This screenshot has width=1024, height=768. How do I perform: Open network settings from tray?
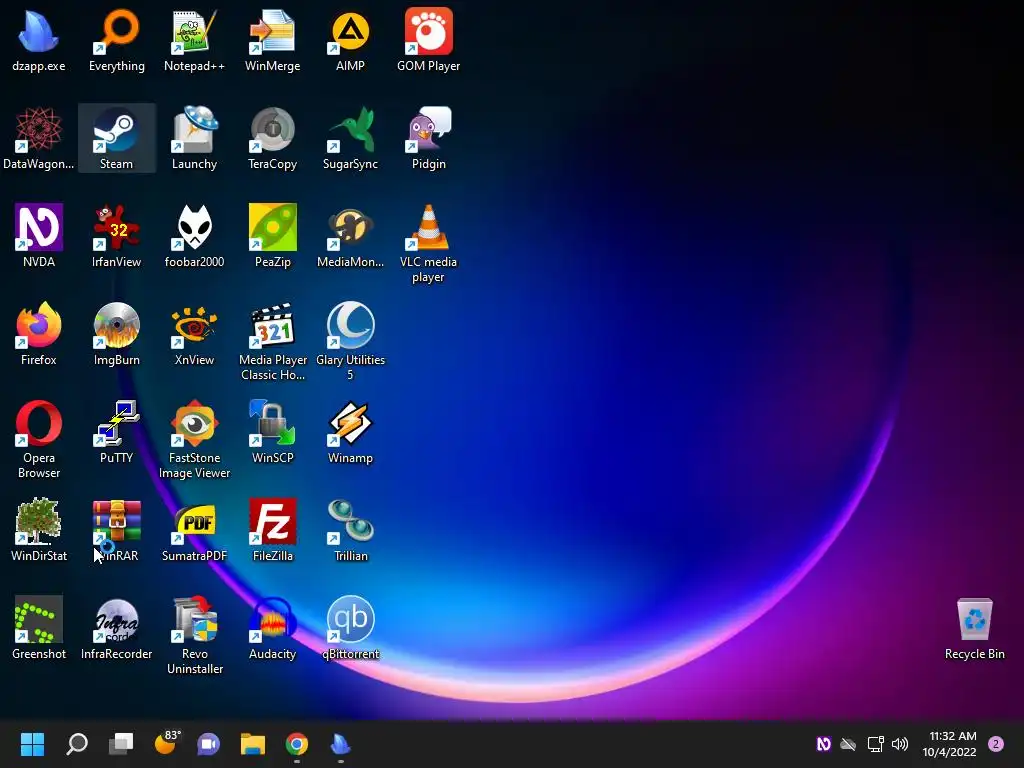click(x=875, y=744)
